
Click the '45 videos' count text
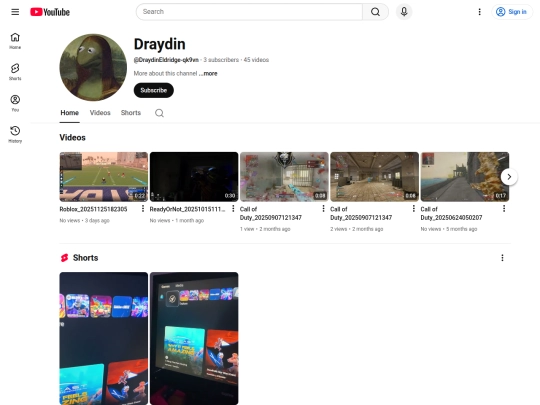(x=256, y=60)
